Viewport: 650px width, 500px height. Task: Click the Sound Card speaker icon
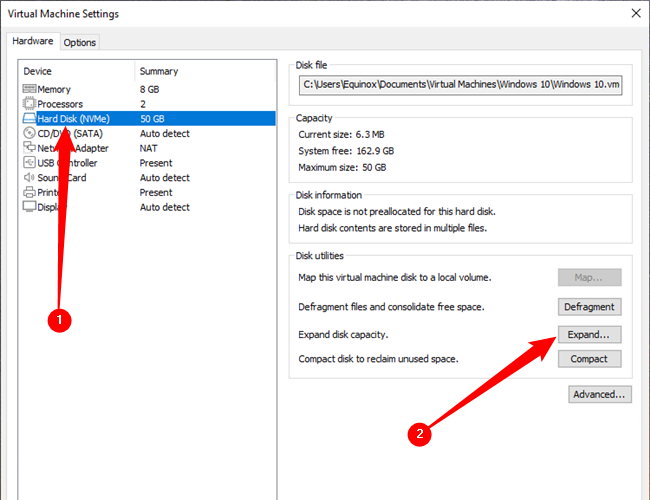coord(29,177)
